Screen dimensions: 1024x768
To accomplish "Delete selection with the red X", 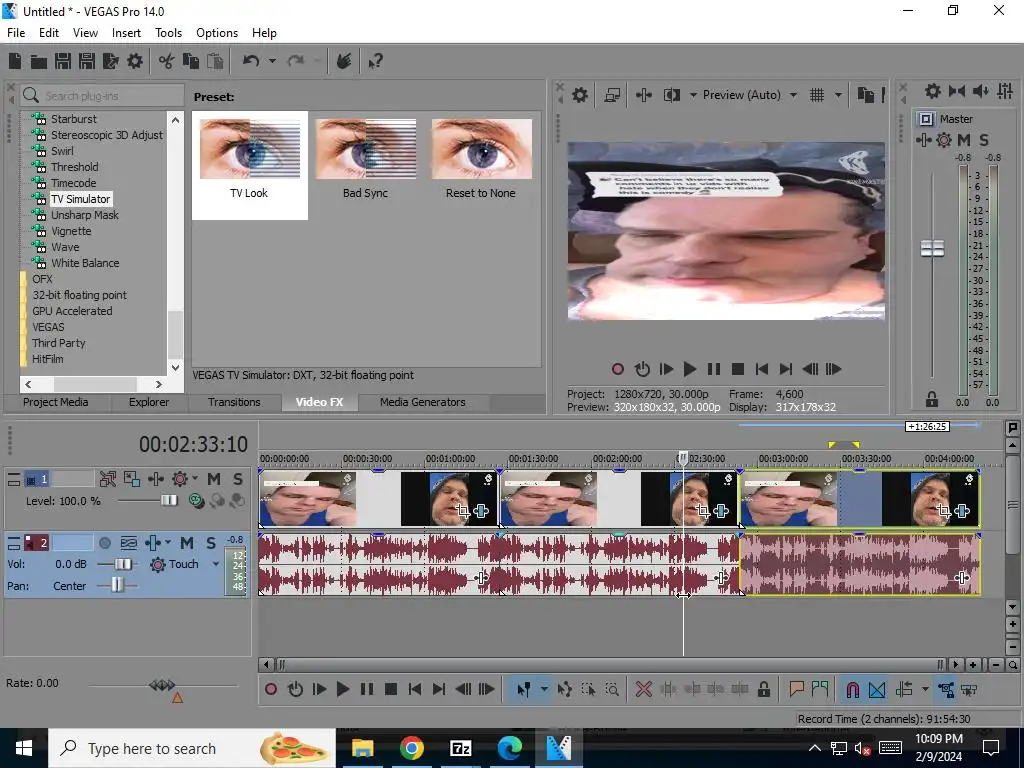I will click(x=644, y=689).
